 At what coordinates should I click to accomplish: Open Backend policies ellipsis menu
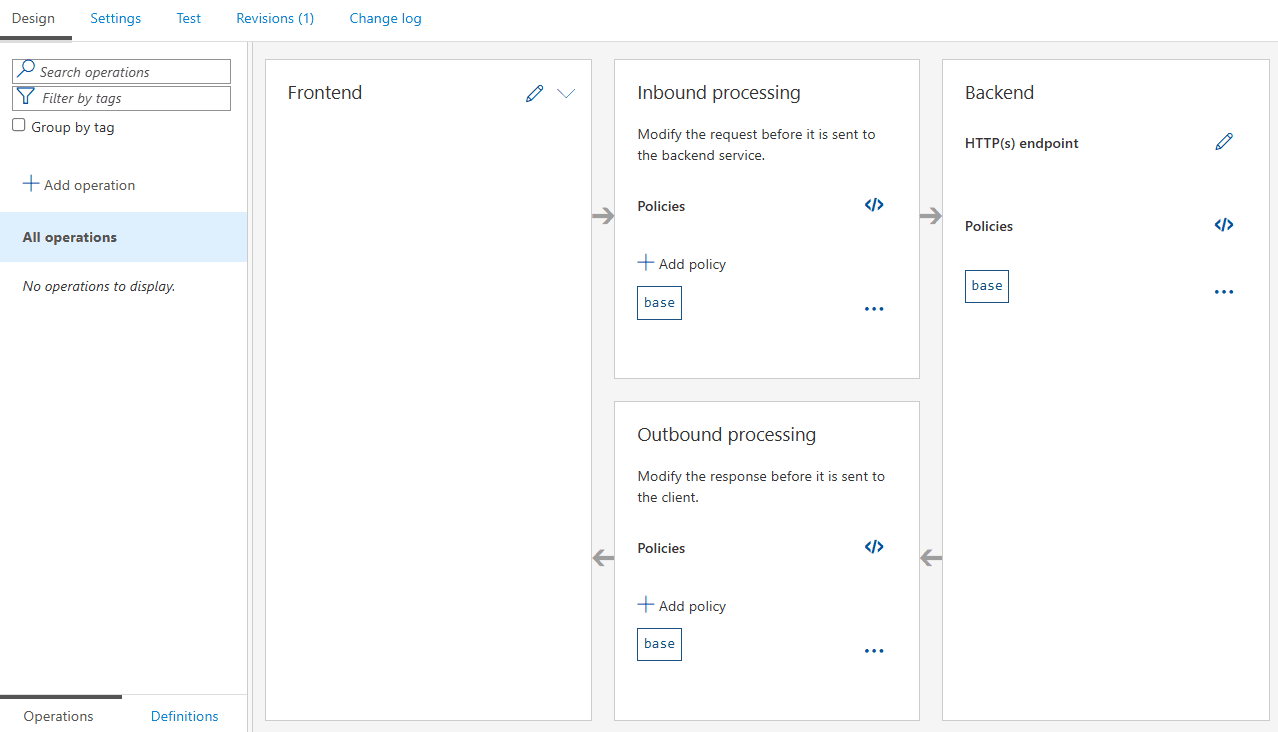(x=1224, y=292)
